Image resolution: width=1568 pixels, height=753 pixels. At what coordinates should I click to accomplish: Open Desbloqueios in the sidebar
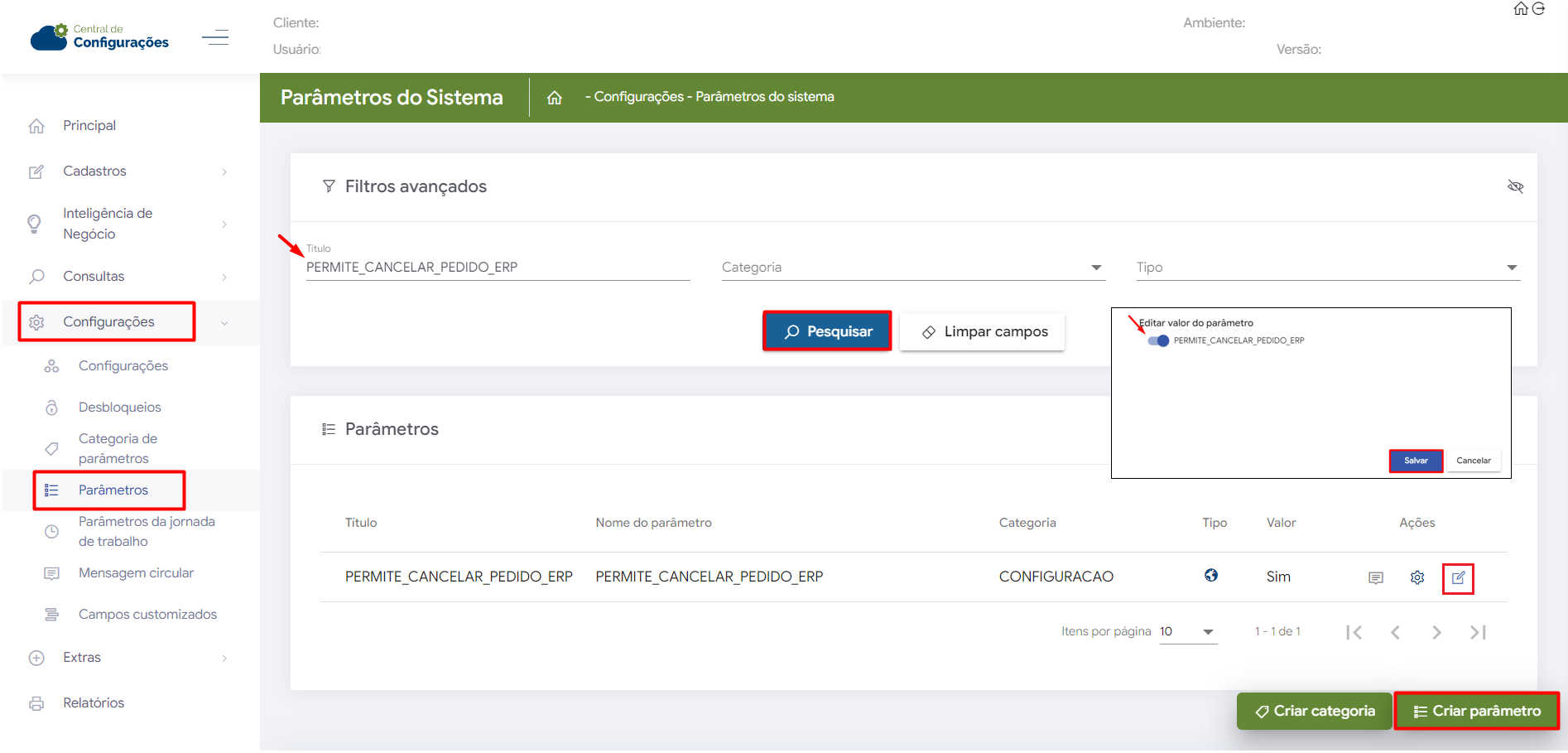coord(120,408)
